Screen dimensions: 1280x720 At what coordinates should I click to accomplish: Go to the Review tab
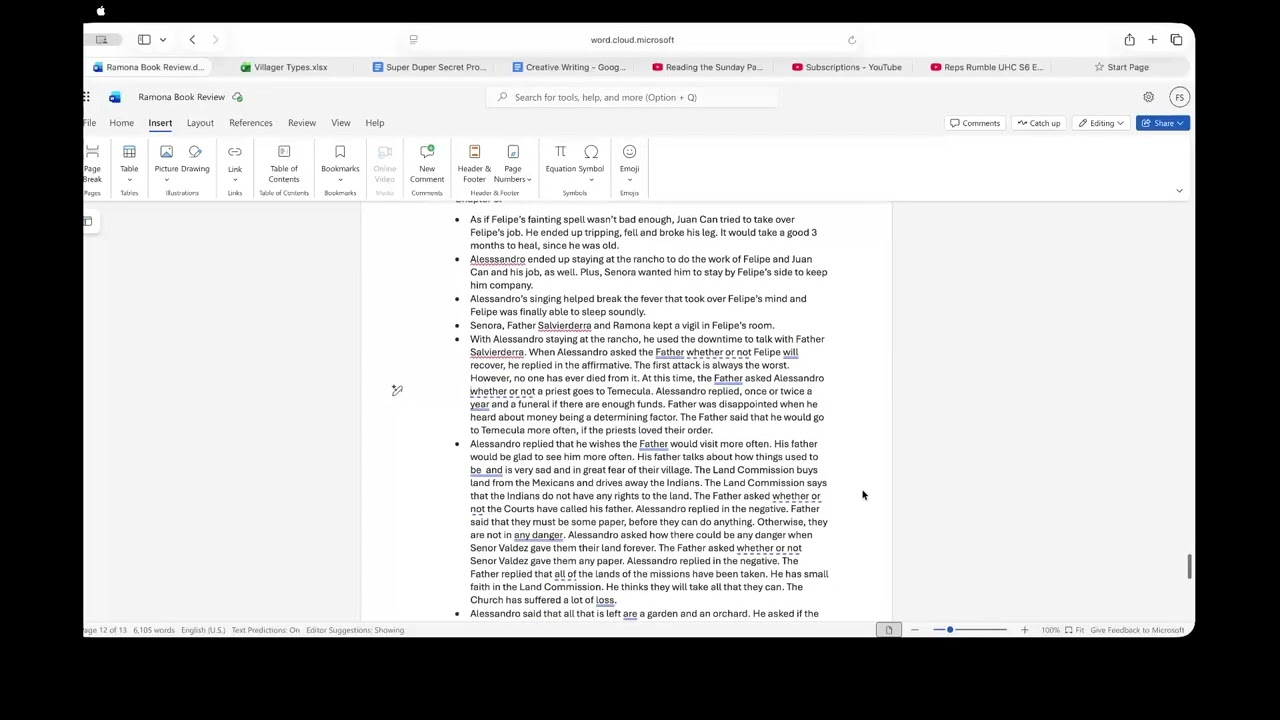[302, 123]
